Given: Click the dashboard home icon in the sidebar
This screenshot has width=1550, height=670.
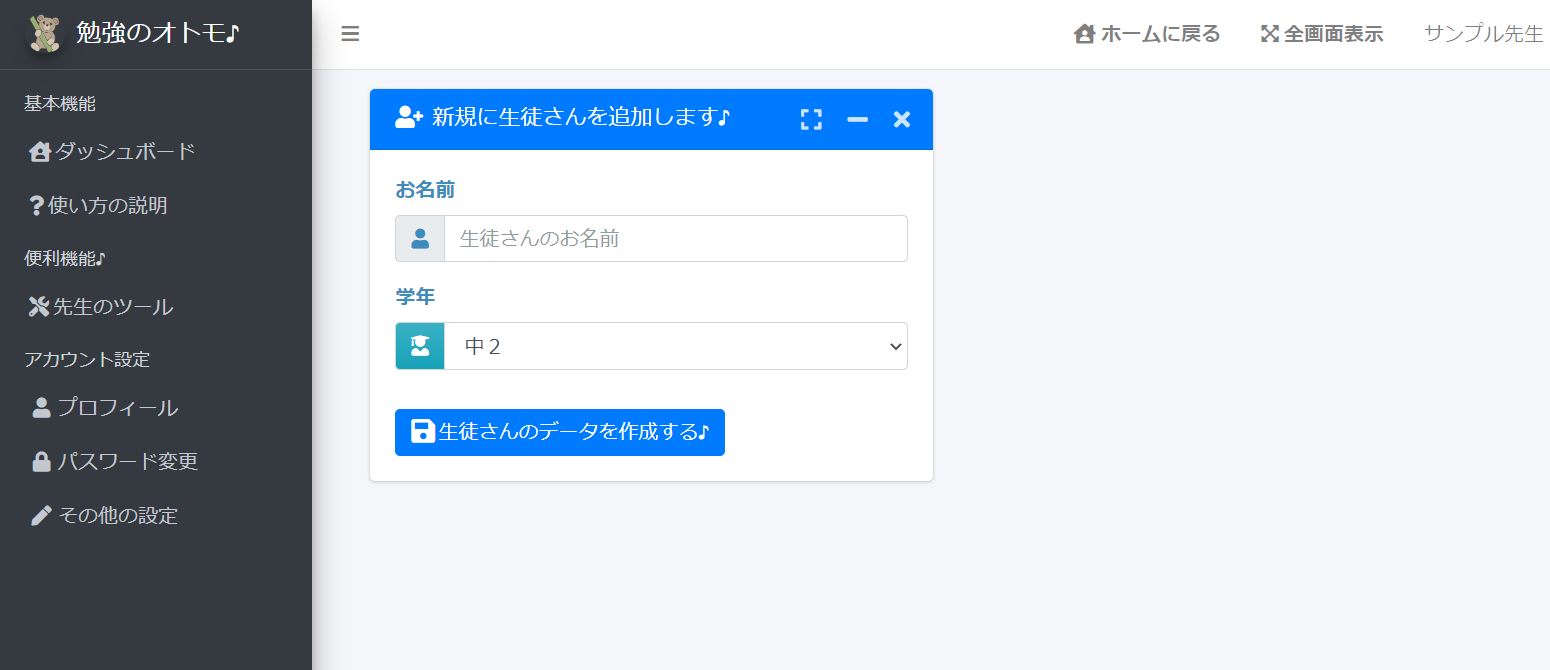Looking at the screenshot, I should (x=39, y=151).
